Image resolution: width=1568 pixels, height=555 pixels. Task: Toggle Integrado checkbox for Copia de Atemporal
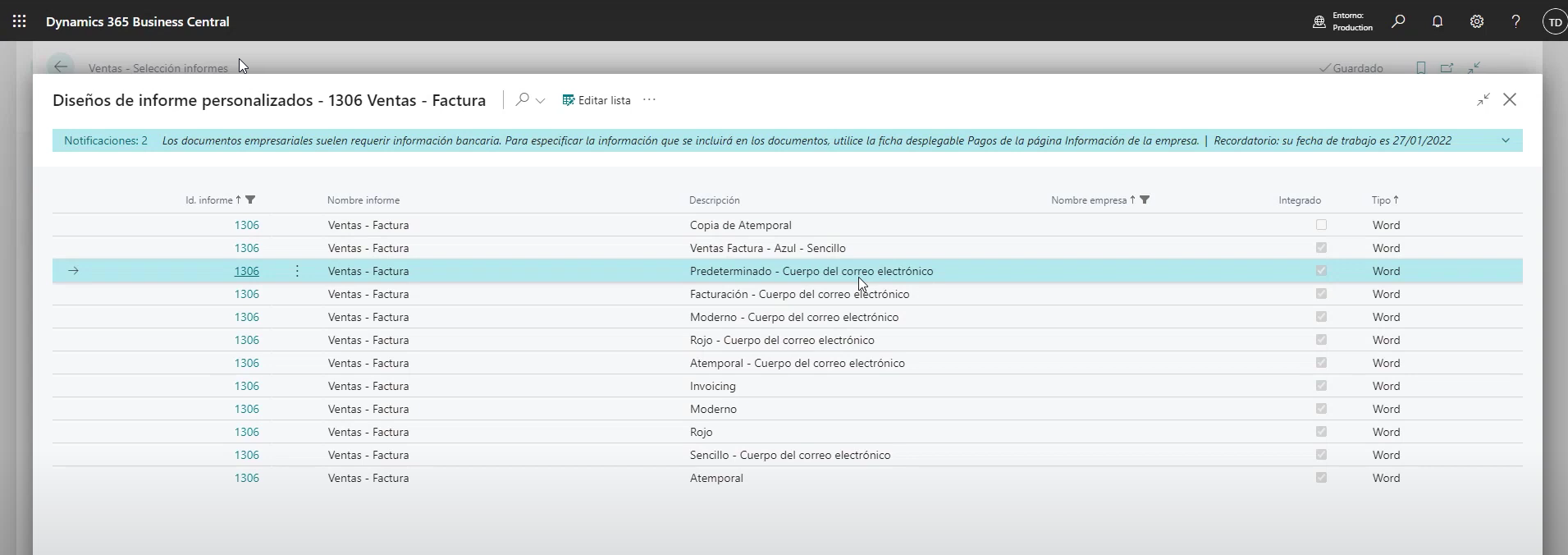point(1321,225)
